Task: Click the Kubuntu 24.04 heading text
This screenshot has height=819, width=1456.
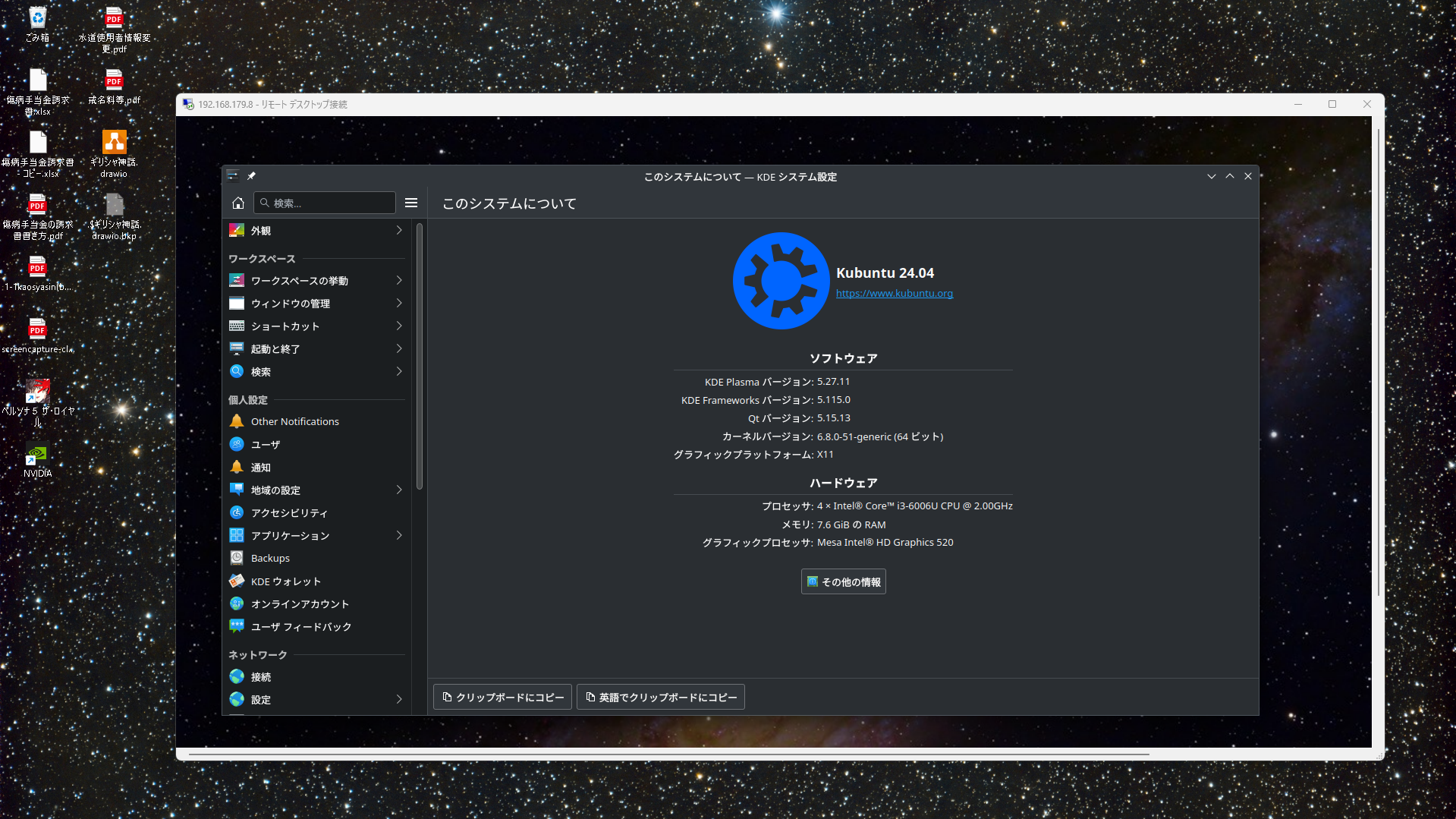Action: point(885,272)
